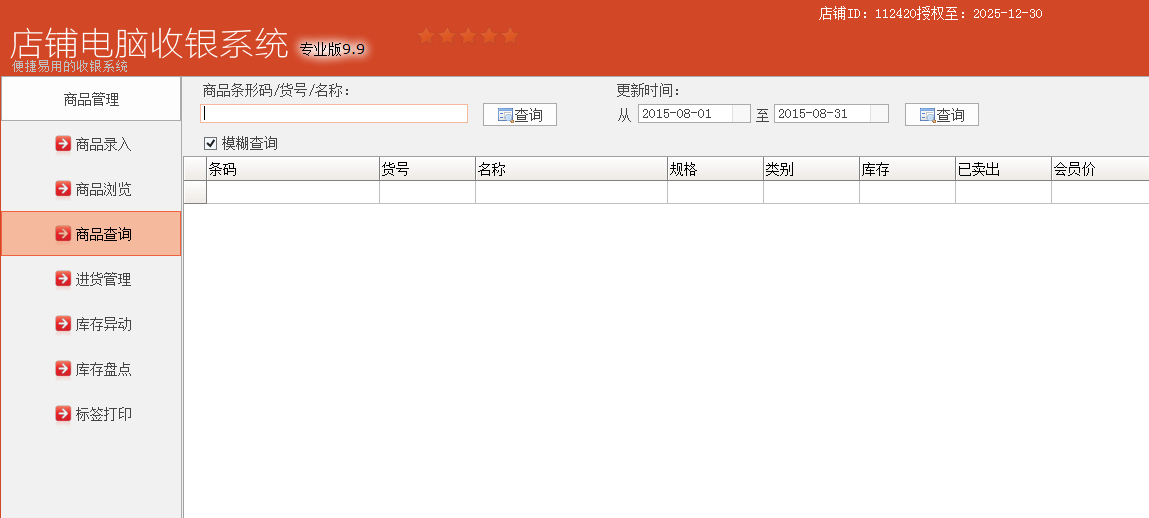Click the search icon on the barcode 查询 button
Viewport: 1149px width, 518px height.
(x=506, y=115)
